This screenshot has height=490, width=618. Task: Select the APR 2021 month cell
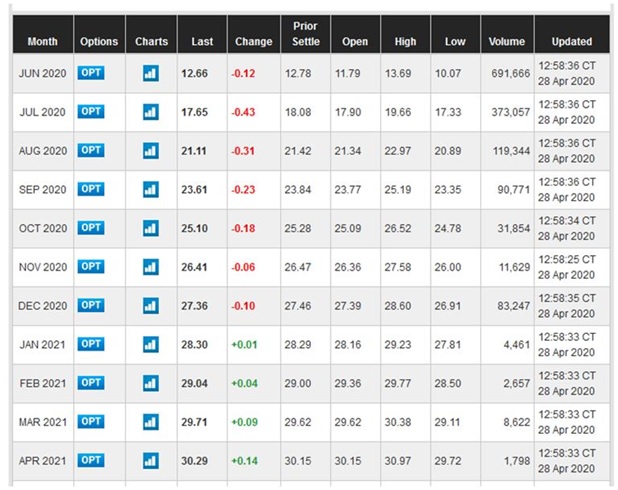click(43, 461)
